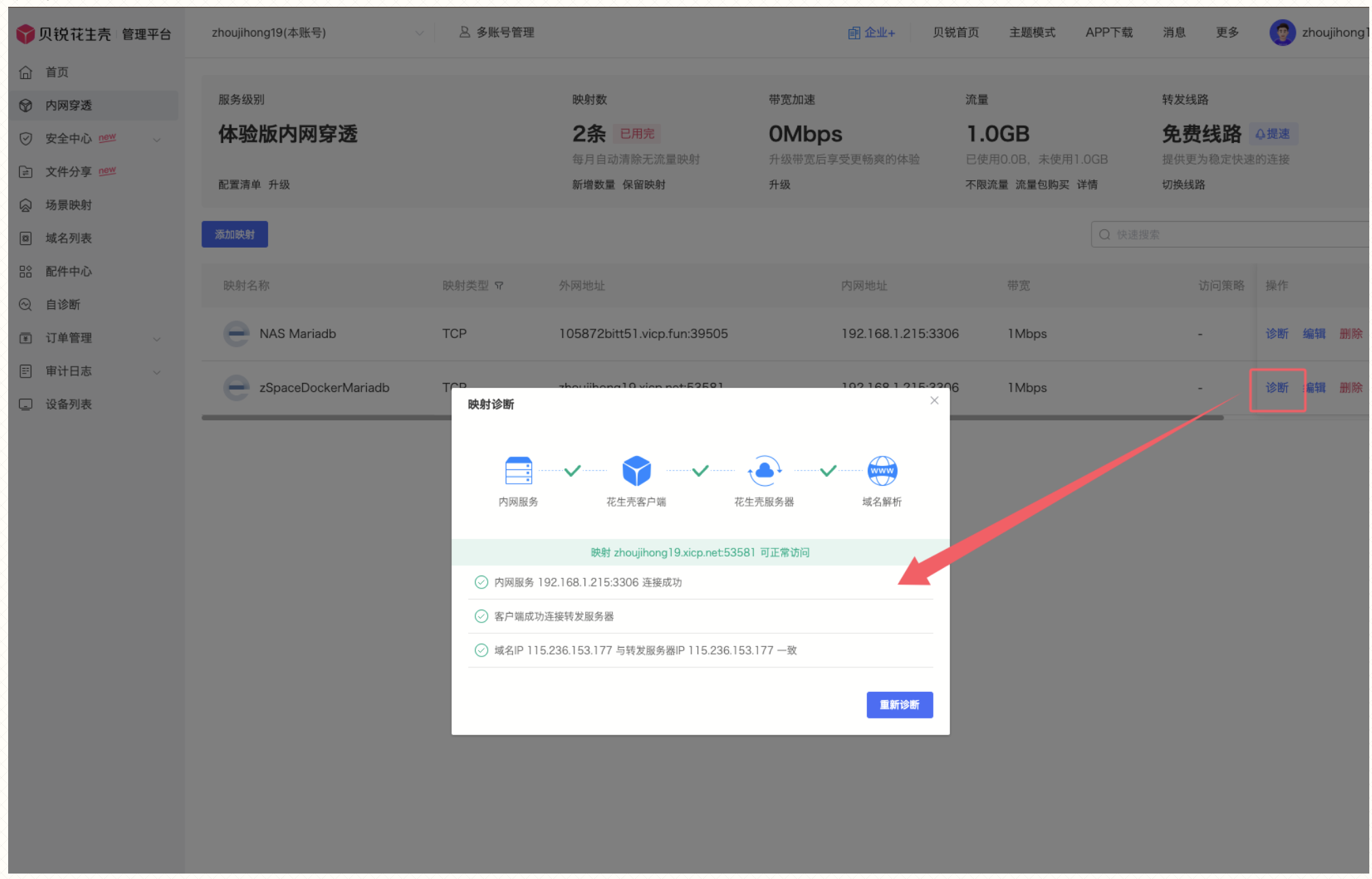Viewport: 1372px width, 879px height.
Task: Open 更多 in top navigation
Action: 1227,33
